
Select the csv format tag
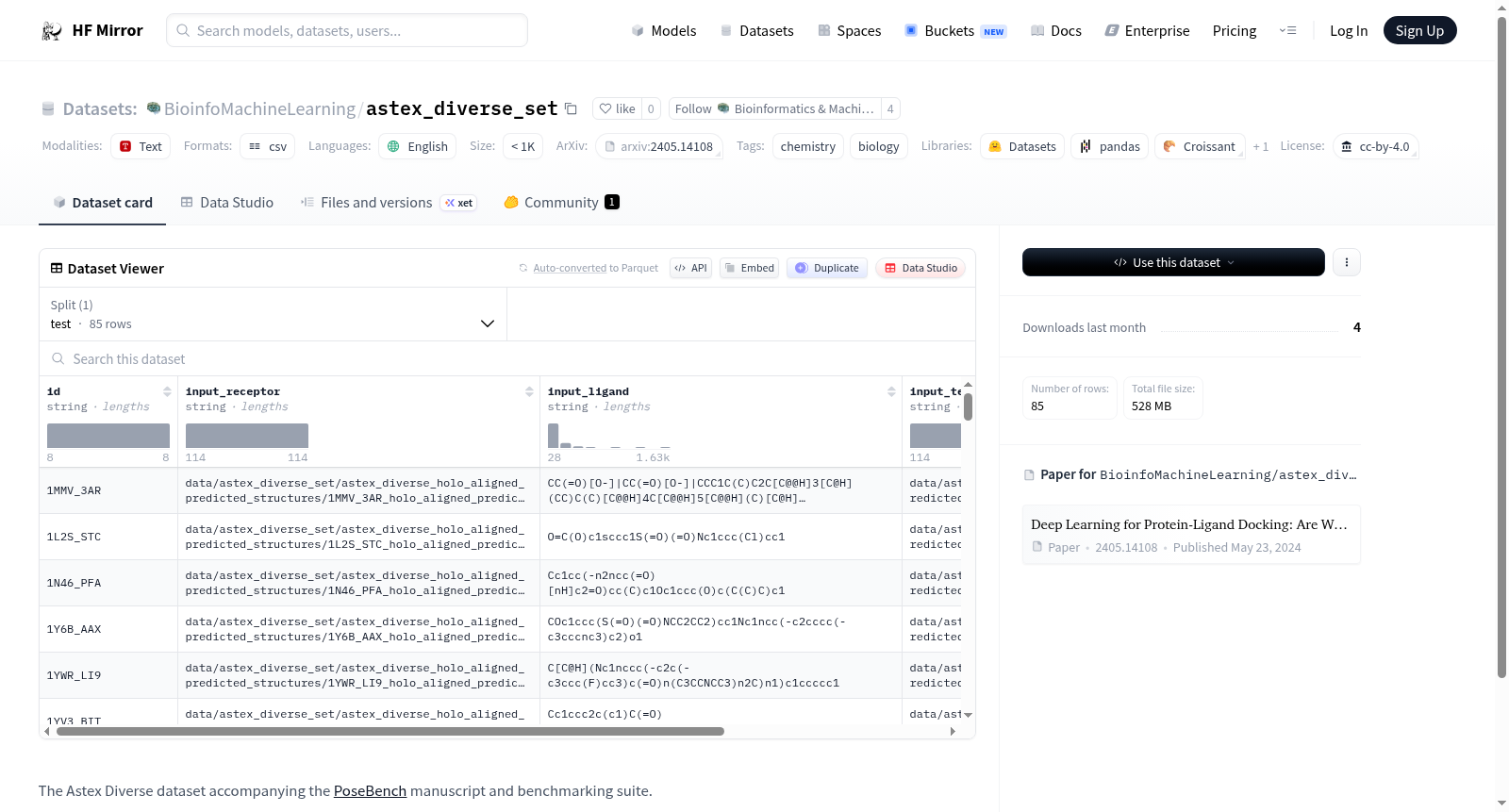point(268,146)
